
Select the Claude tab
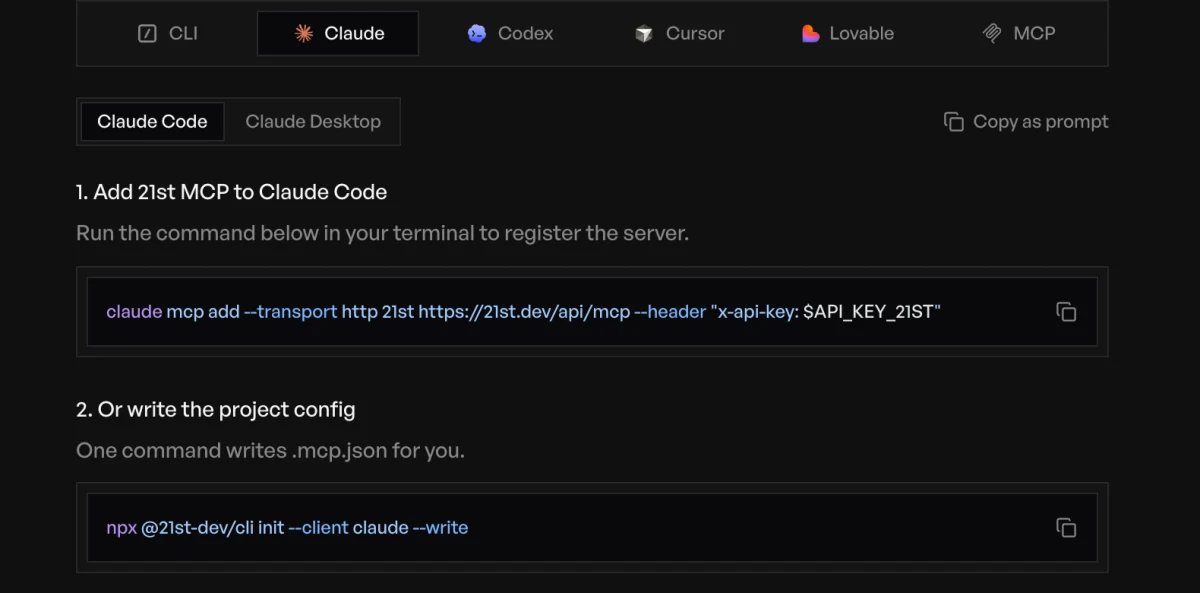(338, 33)
